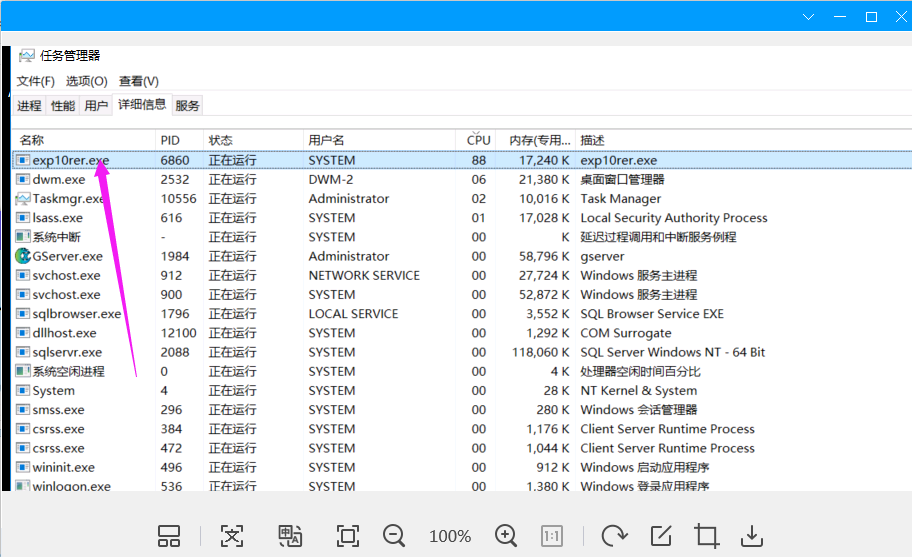Image resolution: width=912 pixels, height=557 pixels.
Task: Maximize the viewer window
Action: tap(871, 17)
